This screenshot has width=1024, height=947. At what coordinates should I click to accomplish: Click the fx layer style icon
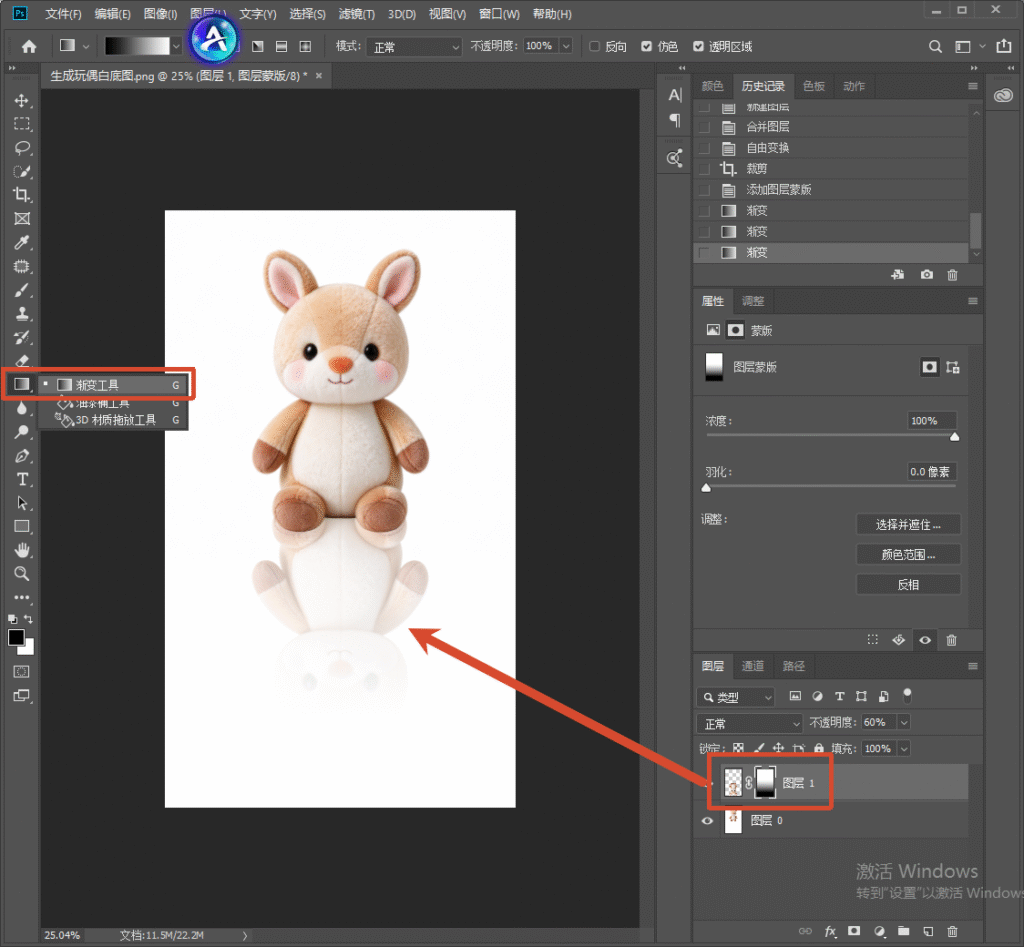[x=830, y=931]
